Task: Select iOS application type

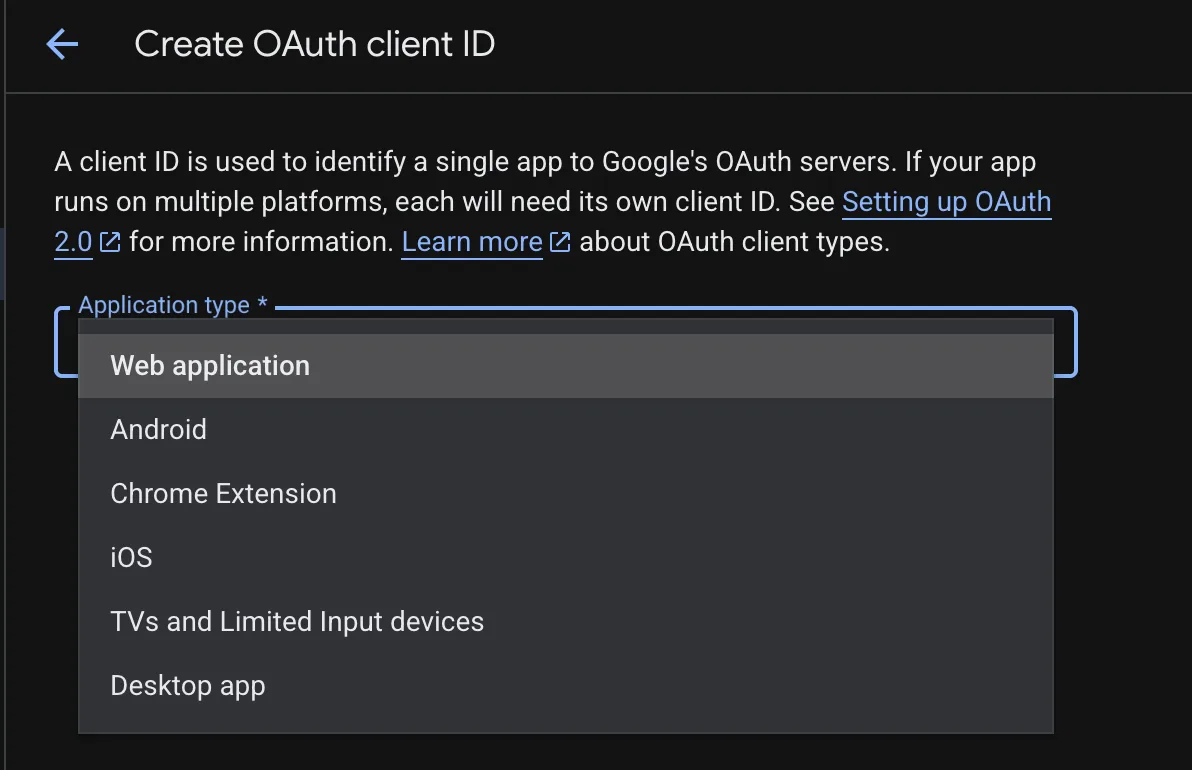Action: (566, 557)
